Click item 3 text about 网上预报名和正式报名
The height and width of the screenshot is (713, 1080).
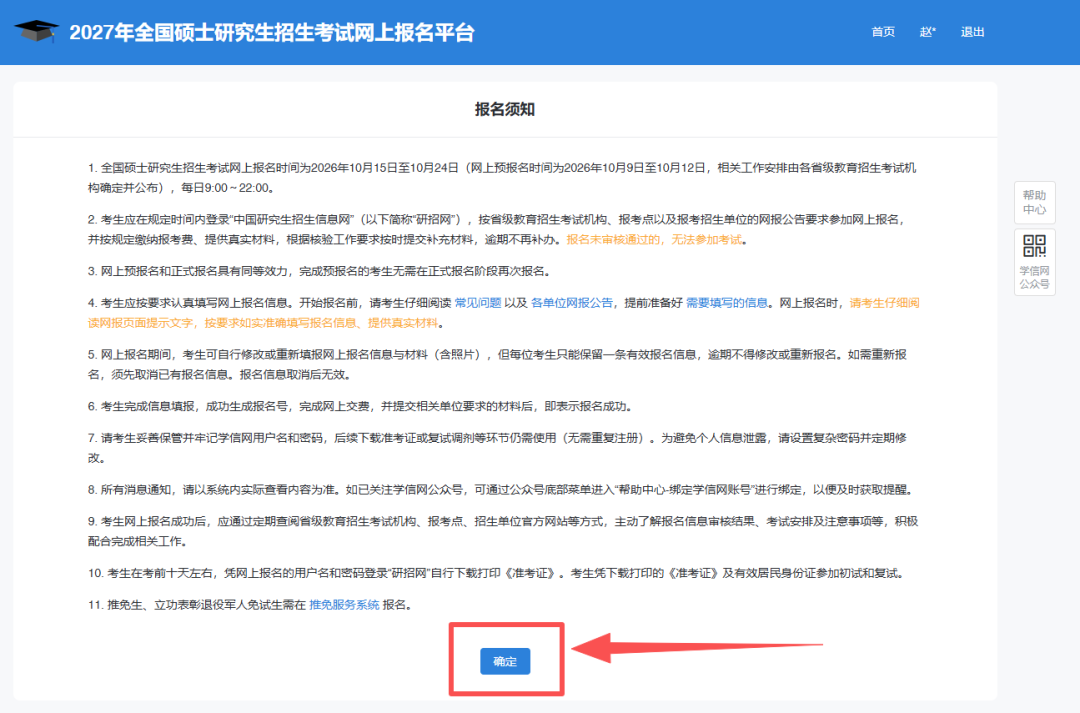[319, 271]
